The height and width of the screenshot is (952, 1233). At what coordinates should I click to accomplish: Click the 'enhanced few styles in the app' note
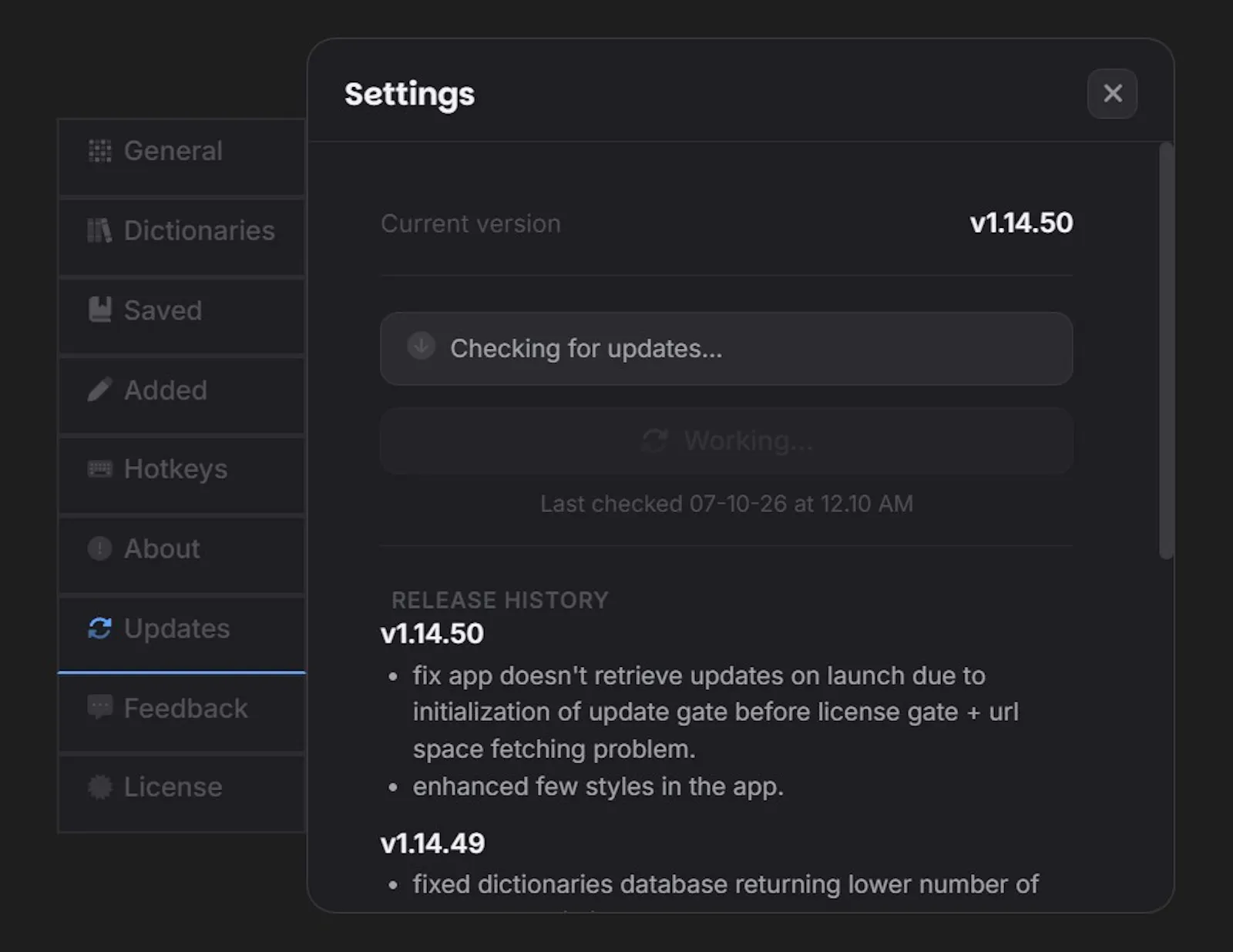pyautogui.click(x=598, y=786)
